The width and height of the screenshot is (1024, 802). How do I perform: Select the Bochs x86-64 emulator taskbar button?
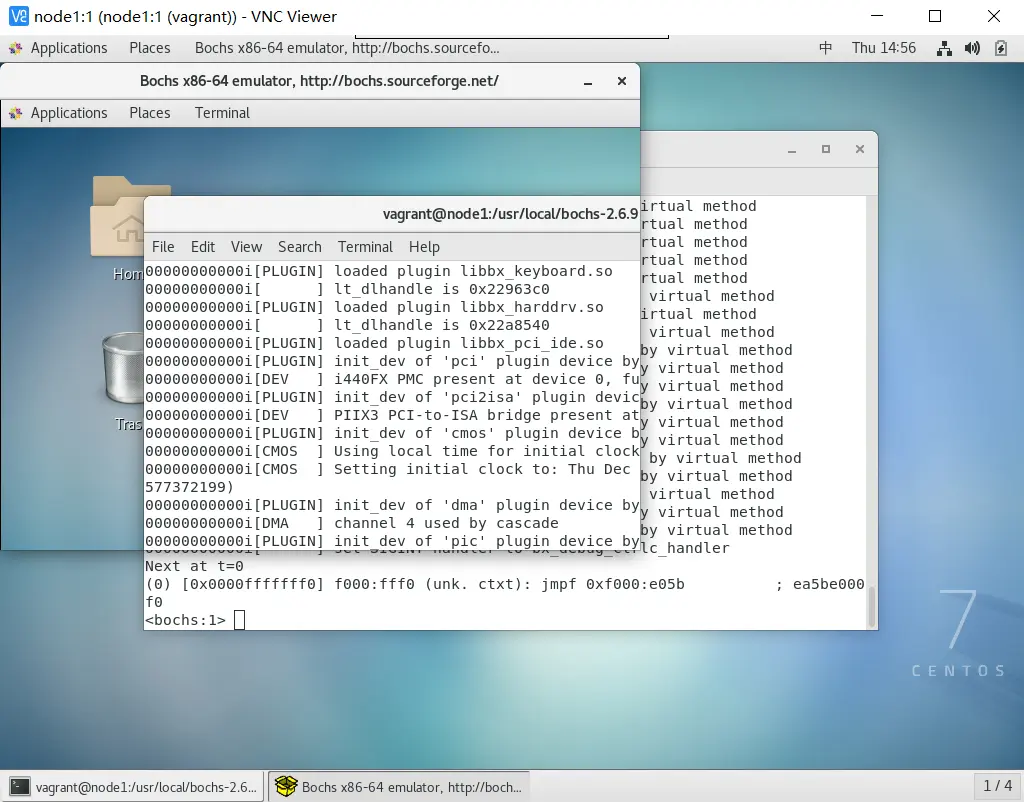point(399,787)
